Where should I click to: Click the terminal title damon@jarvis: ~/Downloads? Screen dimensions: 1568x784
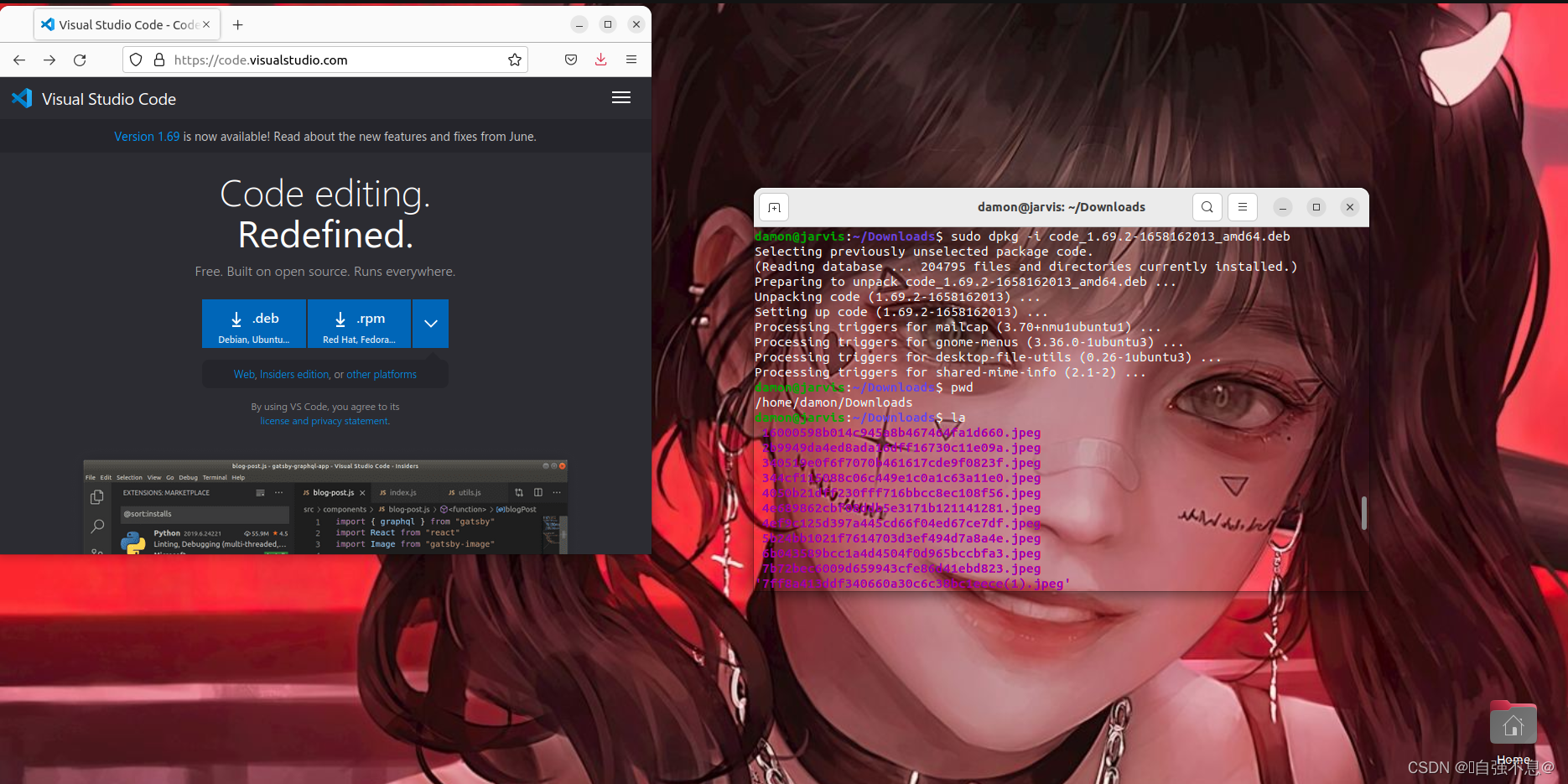[1061, 207]
